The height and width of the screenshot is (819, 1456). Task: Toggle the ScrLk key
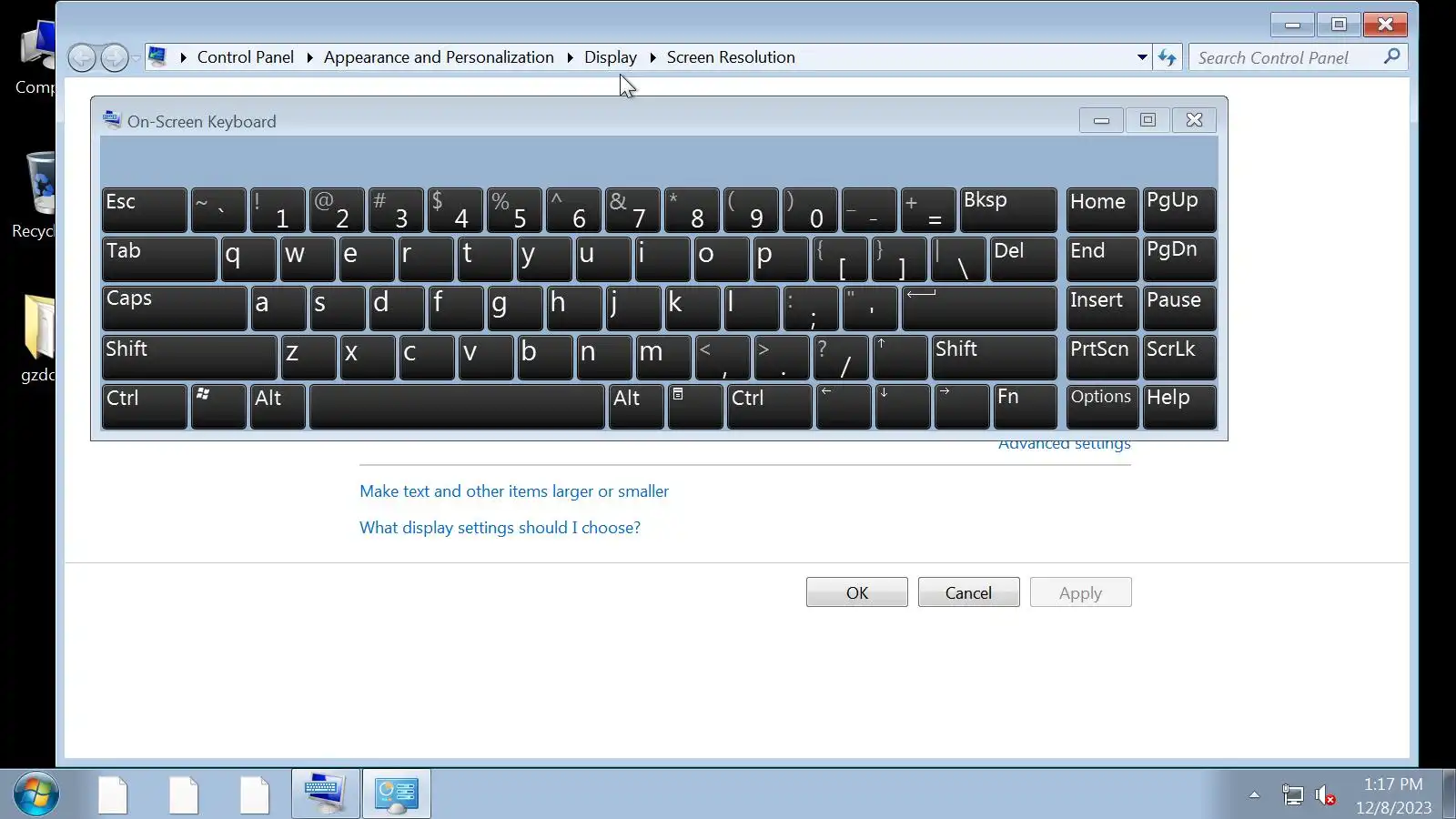(x=1179, y=357)
